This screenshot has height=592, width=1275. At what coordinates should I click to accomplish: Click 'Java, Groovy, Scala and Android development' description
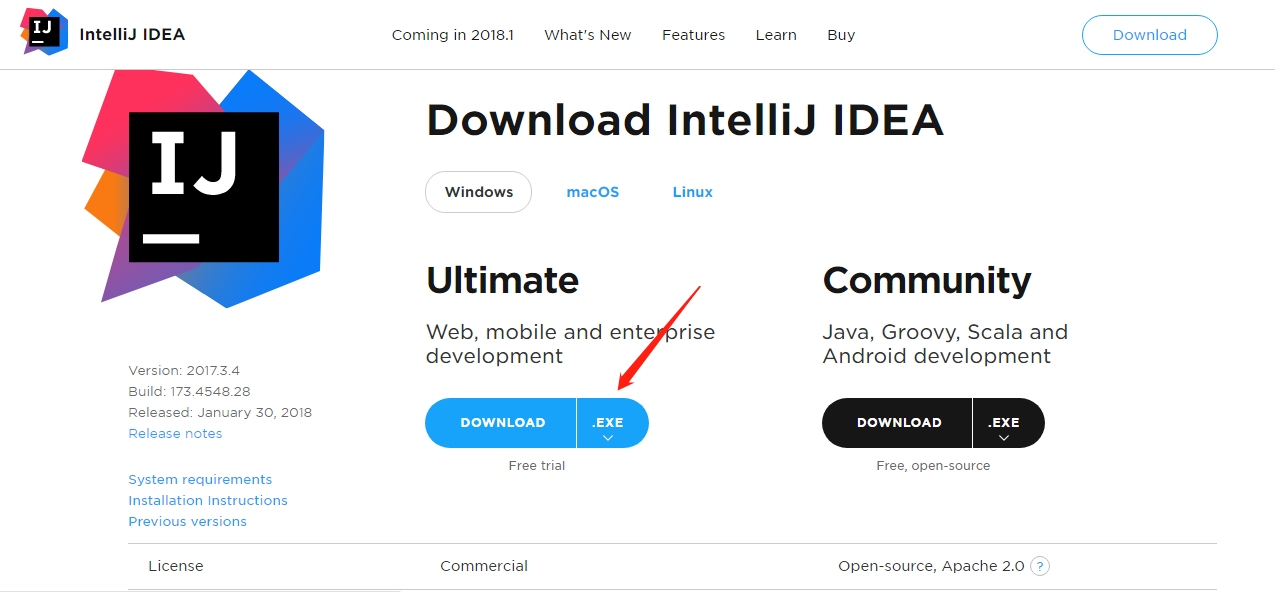pos(945,344)
